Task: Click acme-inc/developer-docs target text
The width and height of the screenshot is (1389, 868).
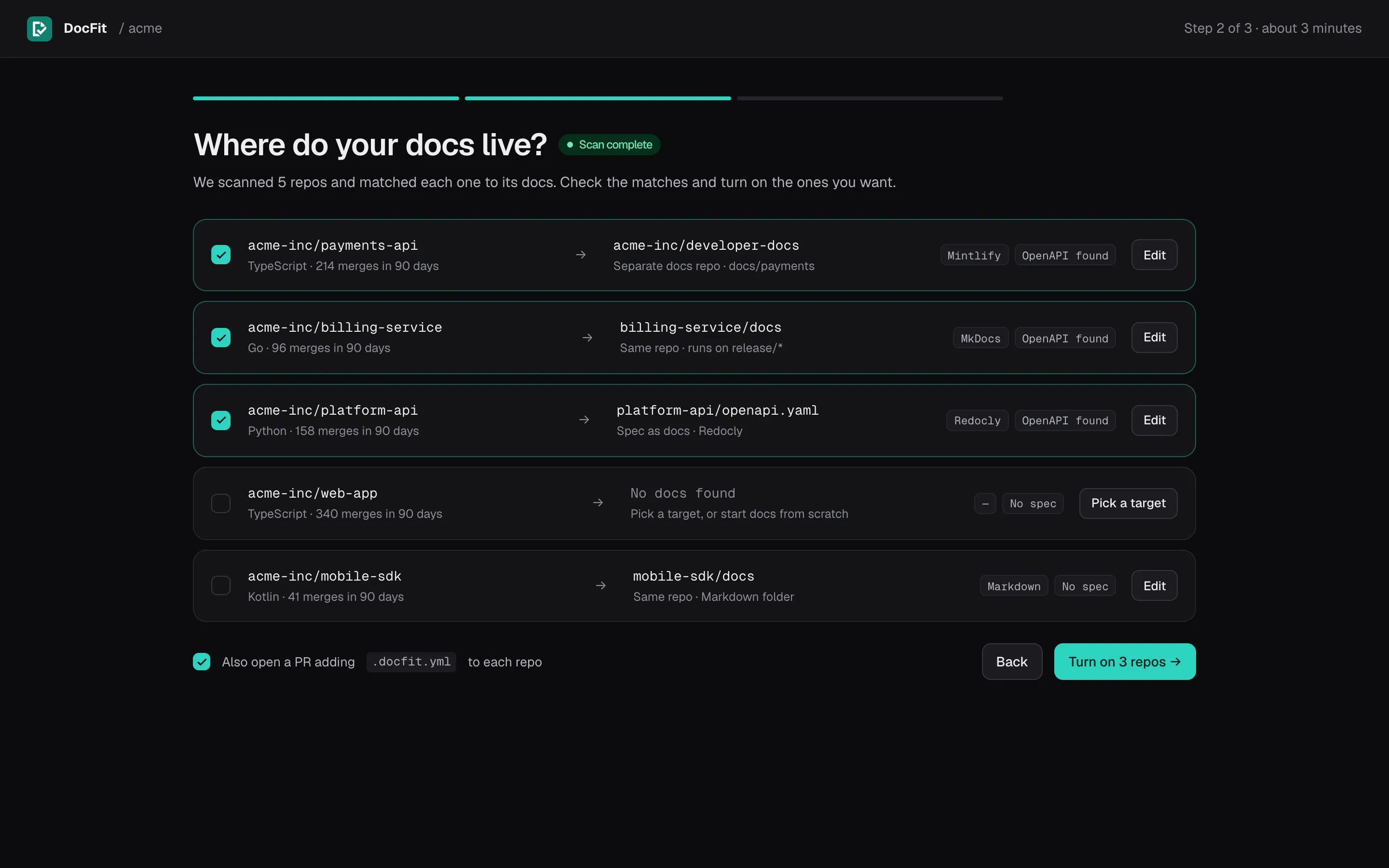Action: pos(706,246)
